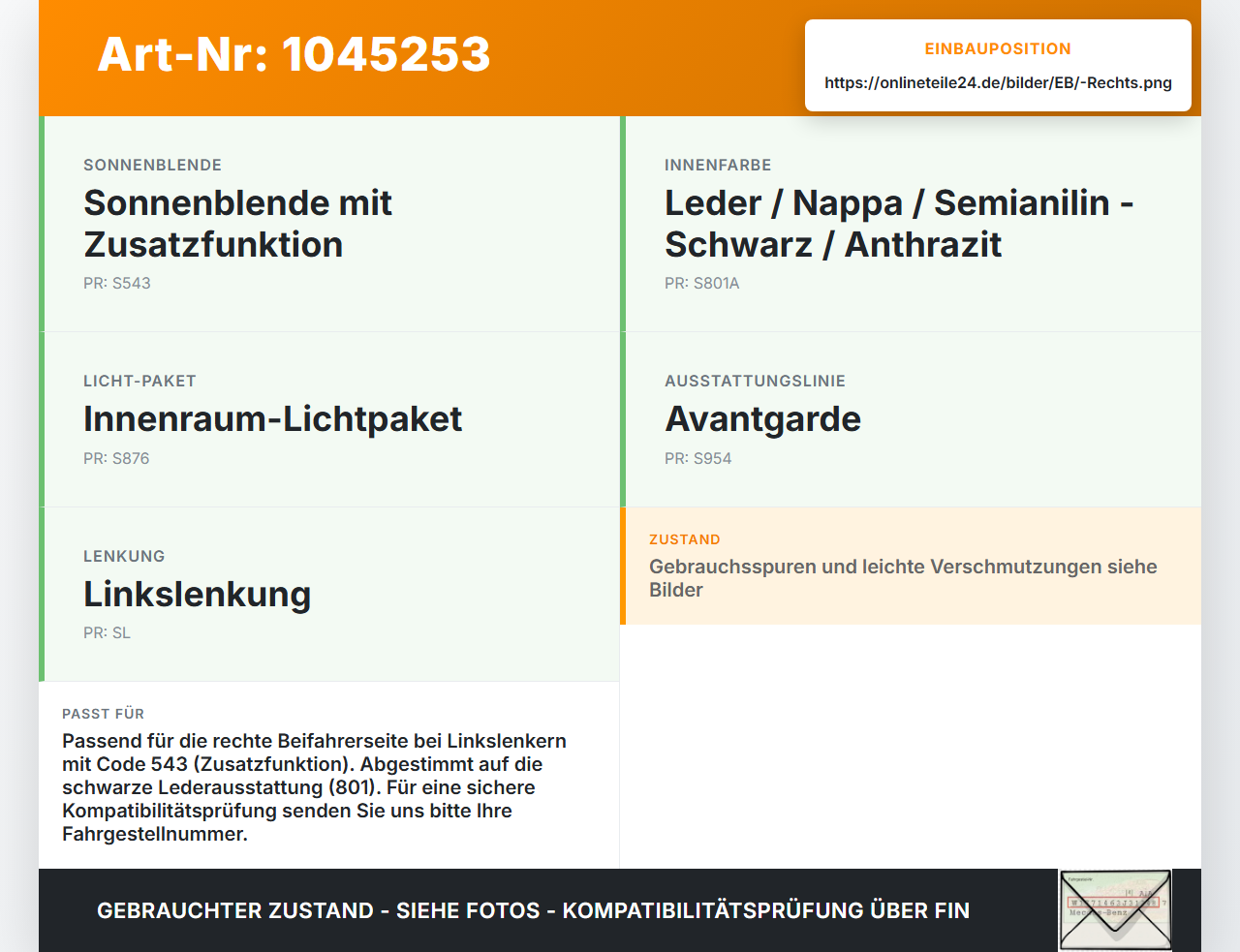Select the Leder / Nappa / Semianilin value
Viewport: 1240px width, 952px height.
tap(899, 224)
